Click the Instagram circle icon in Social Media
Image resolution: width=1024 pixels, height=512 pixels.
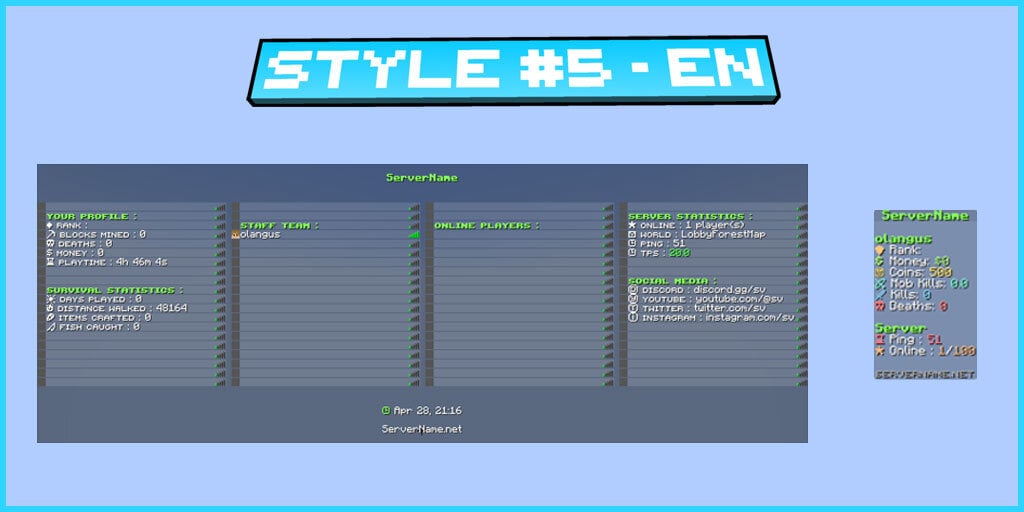[x=632, y=317]
